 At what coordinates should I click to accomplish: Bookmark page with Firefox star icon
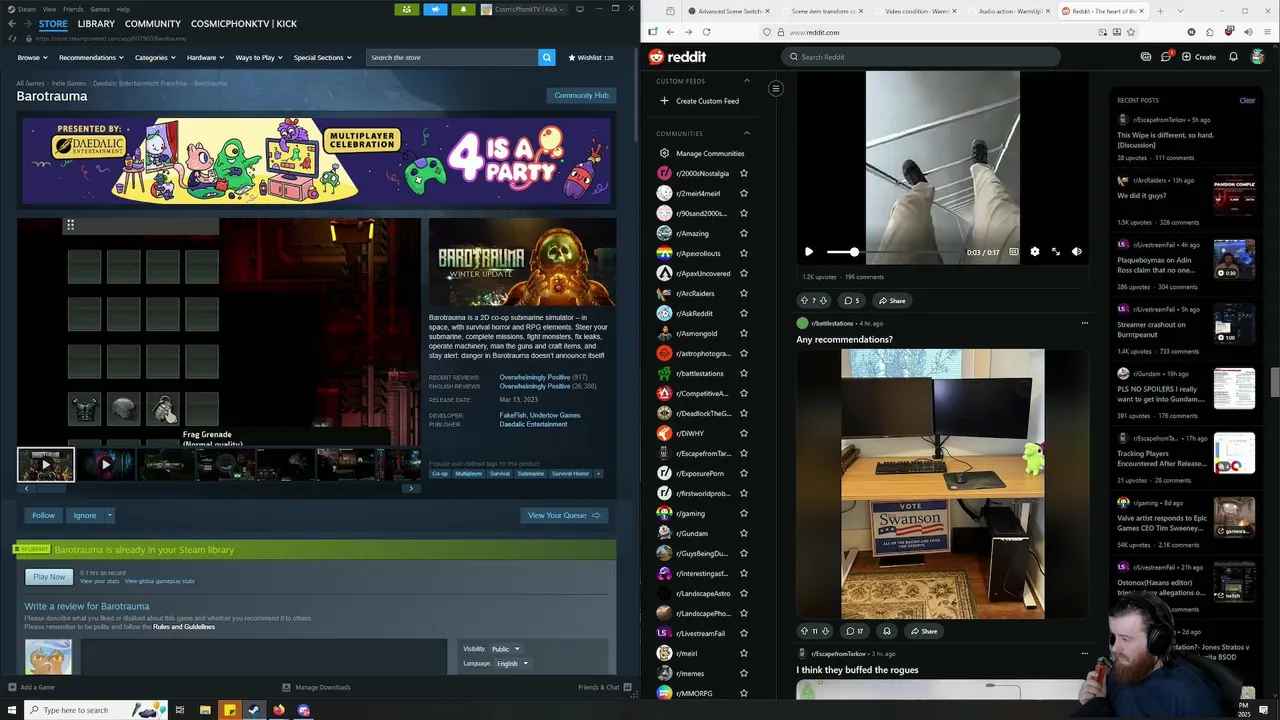point(1131,32)
